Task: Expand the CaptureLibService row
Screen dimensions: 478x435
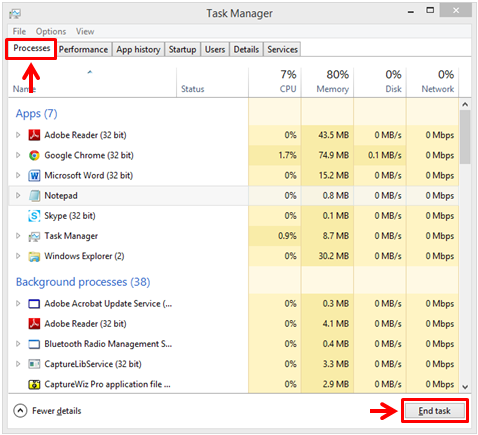Action: (18, 364)
